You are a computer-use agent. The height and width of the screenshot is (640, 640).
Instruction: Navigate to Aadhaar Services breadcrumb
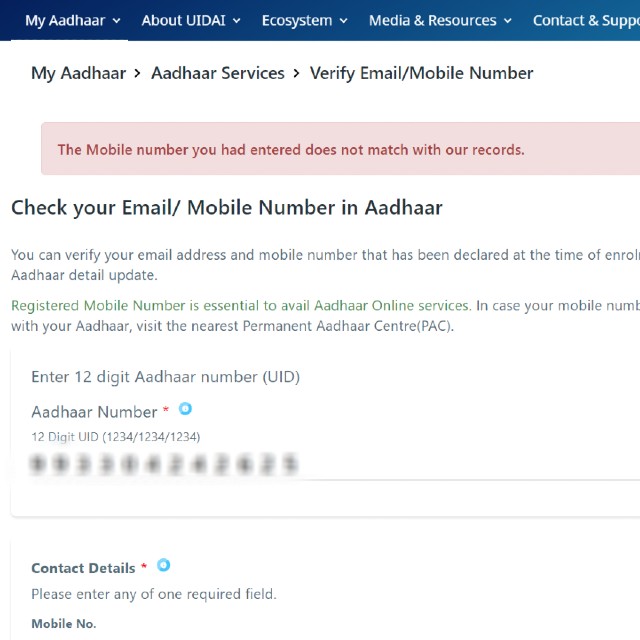click(x=217, y=73)
